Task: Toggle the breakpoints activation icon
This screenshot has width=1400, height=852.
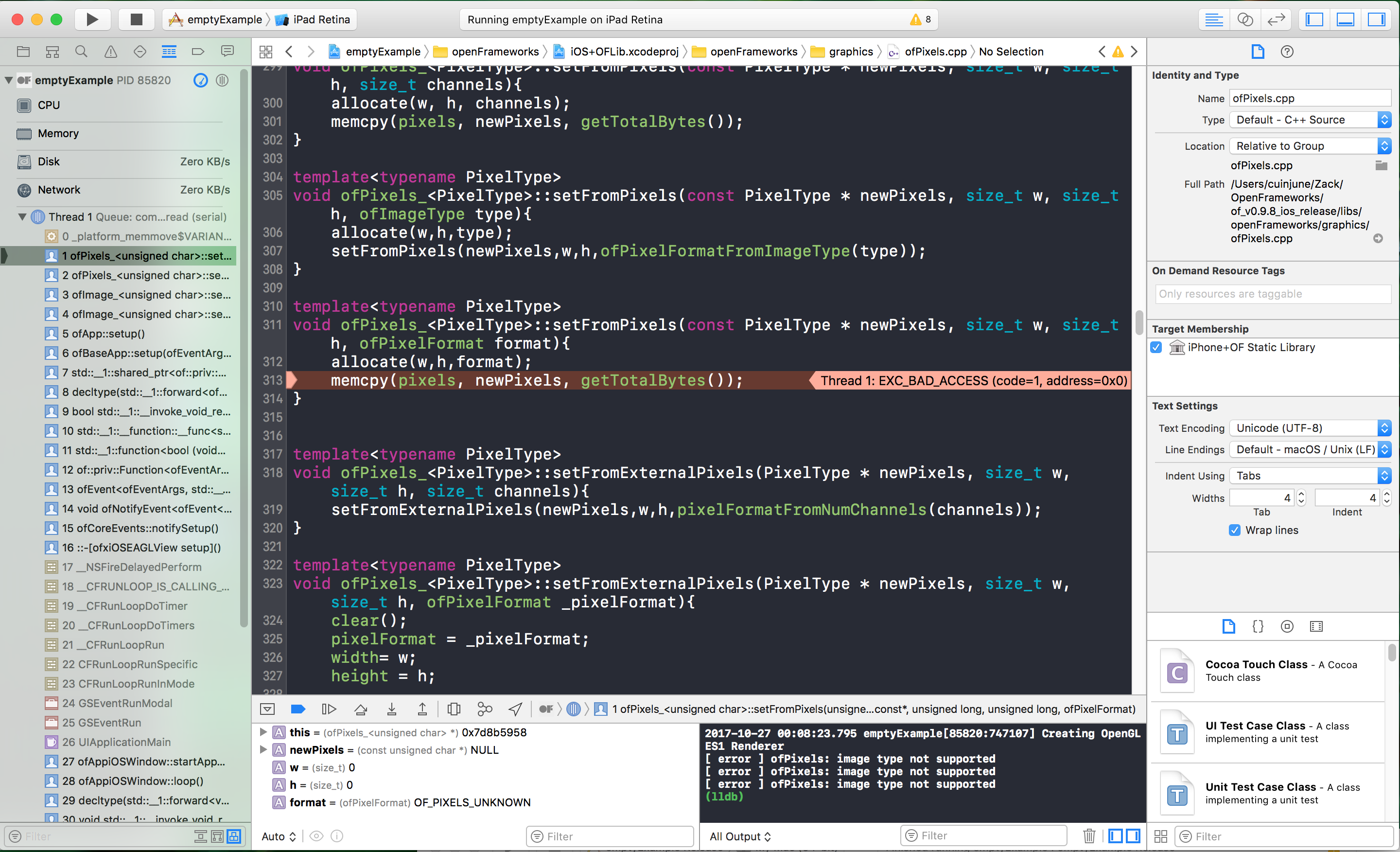Action: click(297, 709)
